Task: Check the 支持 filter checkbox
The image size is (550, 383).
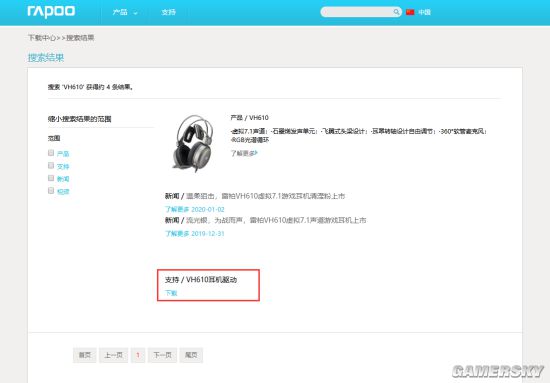Action: click(x=51, y=166)
